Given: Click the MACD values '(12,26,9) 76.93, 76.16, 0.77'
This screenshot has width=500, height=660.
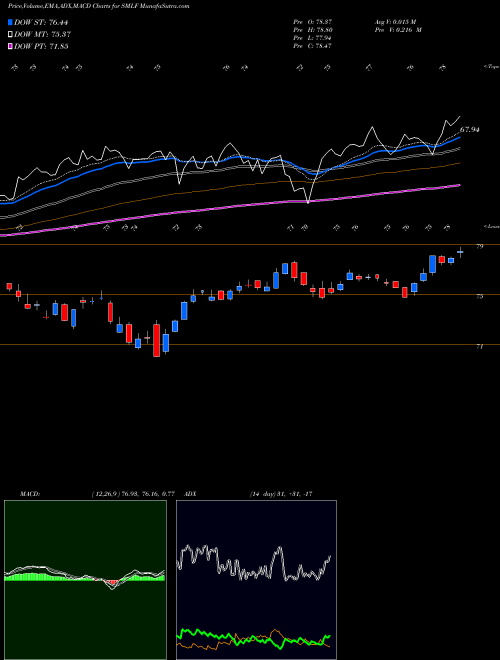Looking at the screenshot, I should click(x=133, y=494).
